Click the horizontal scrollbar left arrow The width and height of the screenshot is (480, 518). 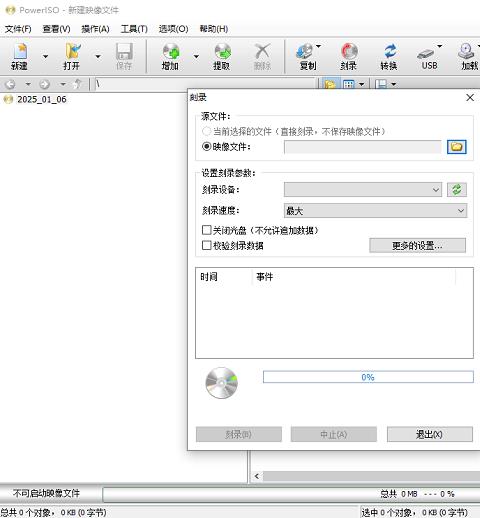click(257, 476)
